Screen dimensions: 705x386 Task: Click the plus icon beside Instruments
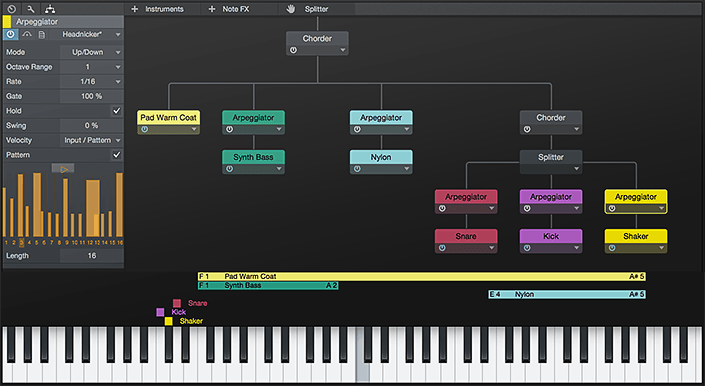pos(134,9)
